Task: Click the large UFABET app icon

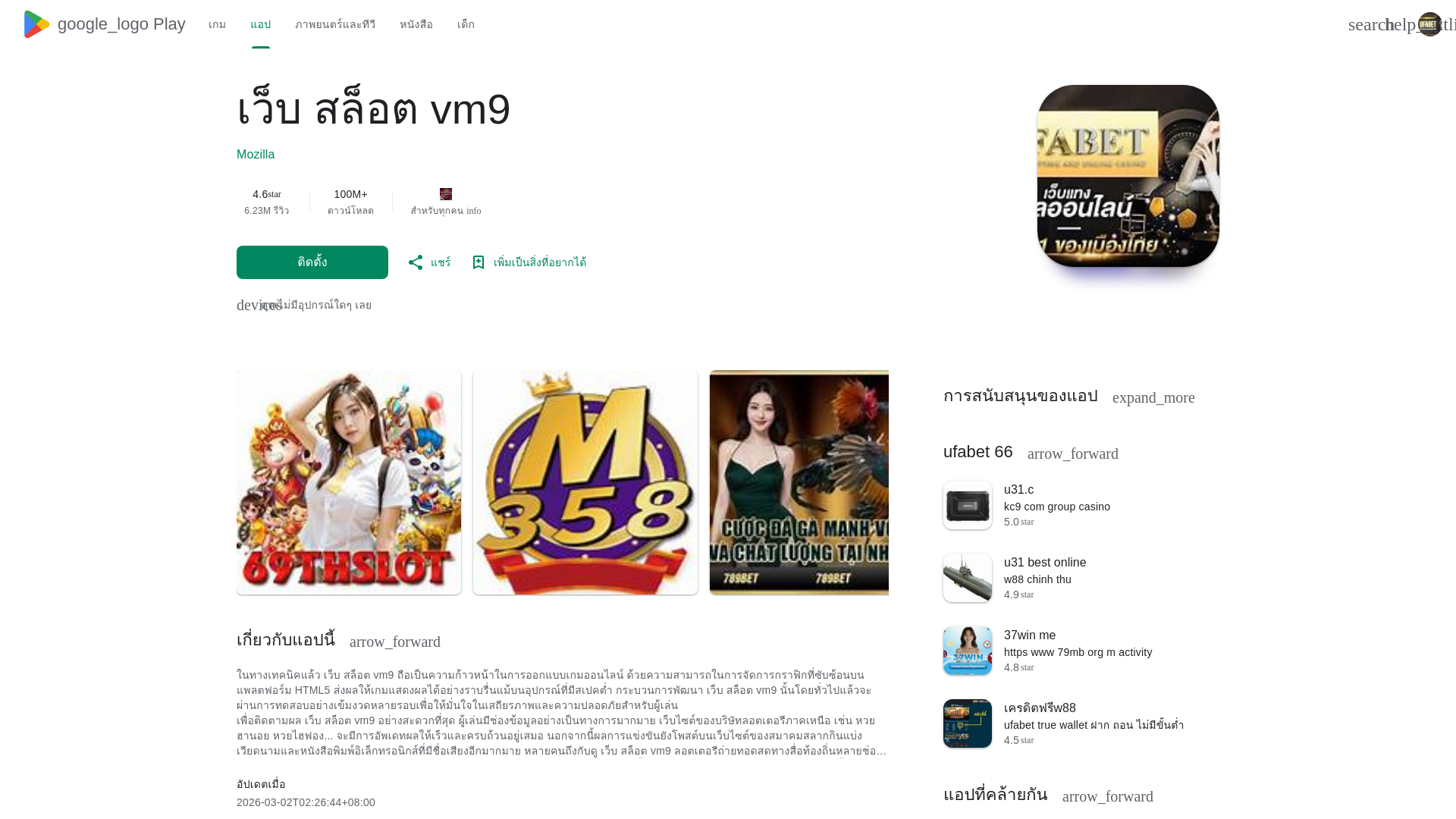Action: tap(1128, 176)
